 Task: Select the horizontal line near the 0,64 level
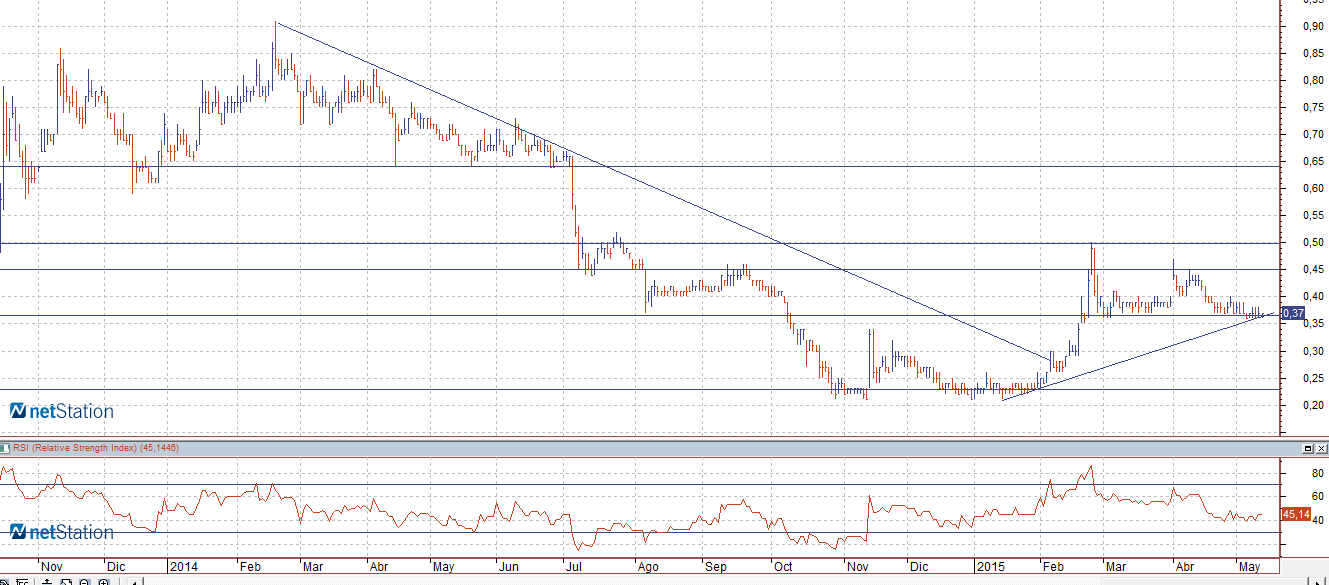(x=640, y=166)
